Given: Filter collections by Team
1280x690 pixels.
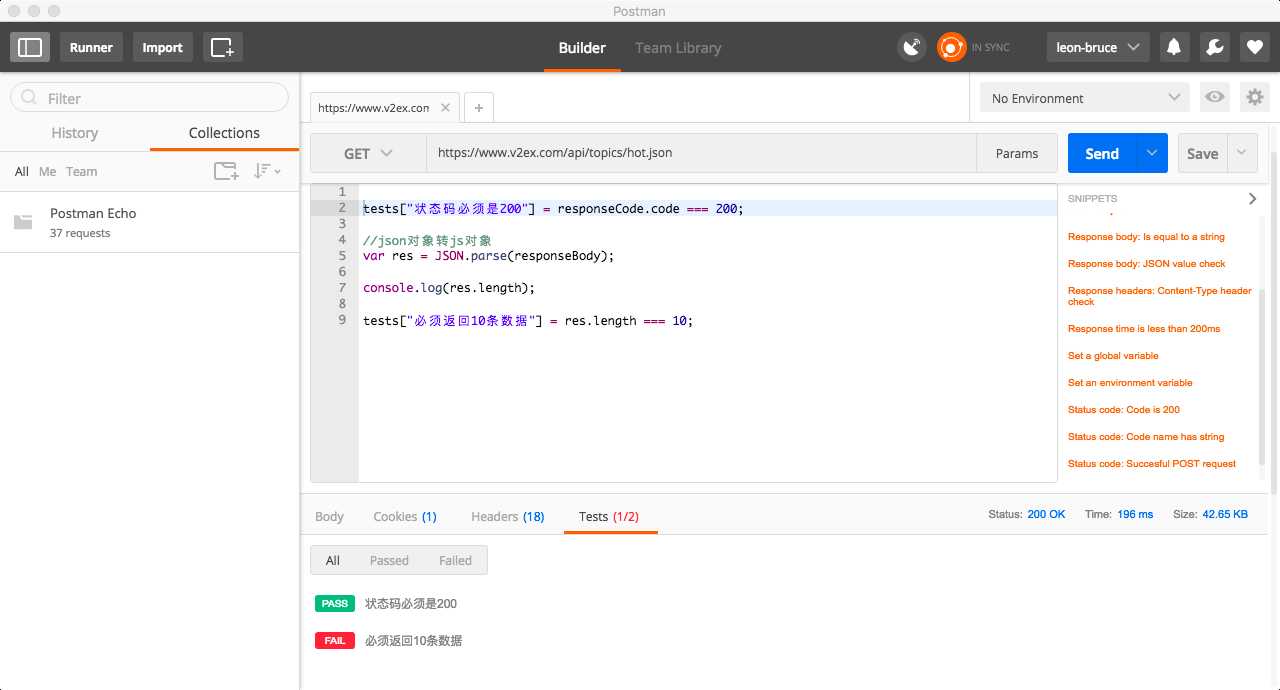Looking at the screenshot, I should 82,171.
